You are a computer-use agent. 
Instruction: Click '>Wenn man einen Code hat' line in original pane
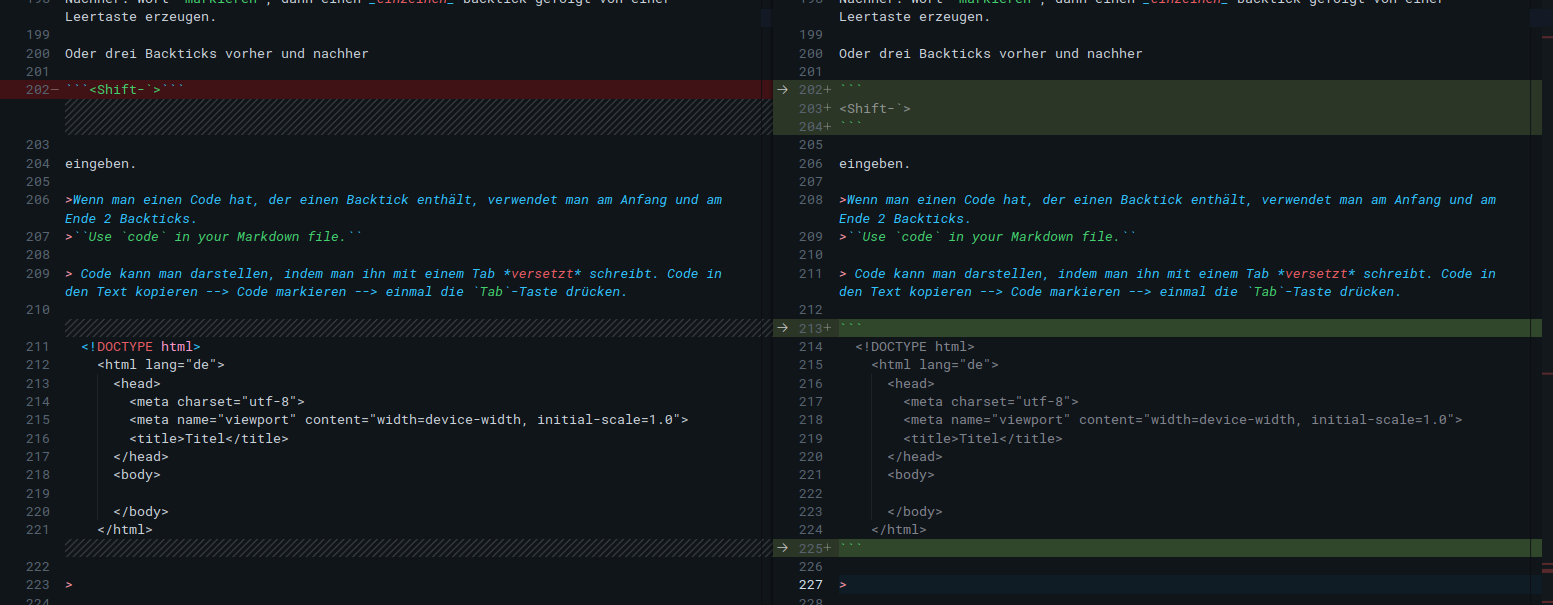(393, 209)
